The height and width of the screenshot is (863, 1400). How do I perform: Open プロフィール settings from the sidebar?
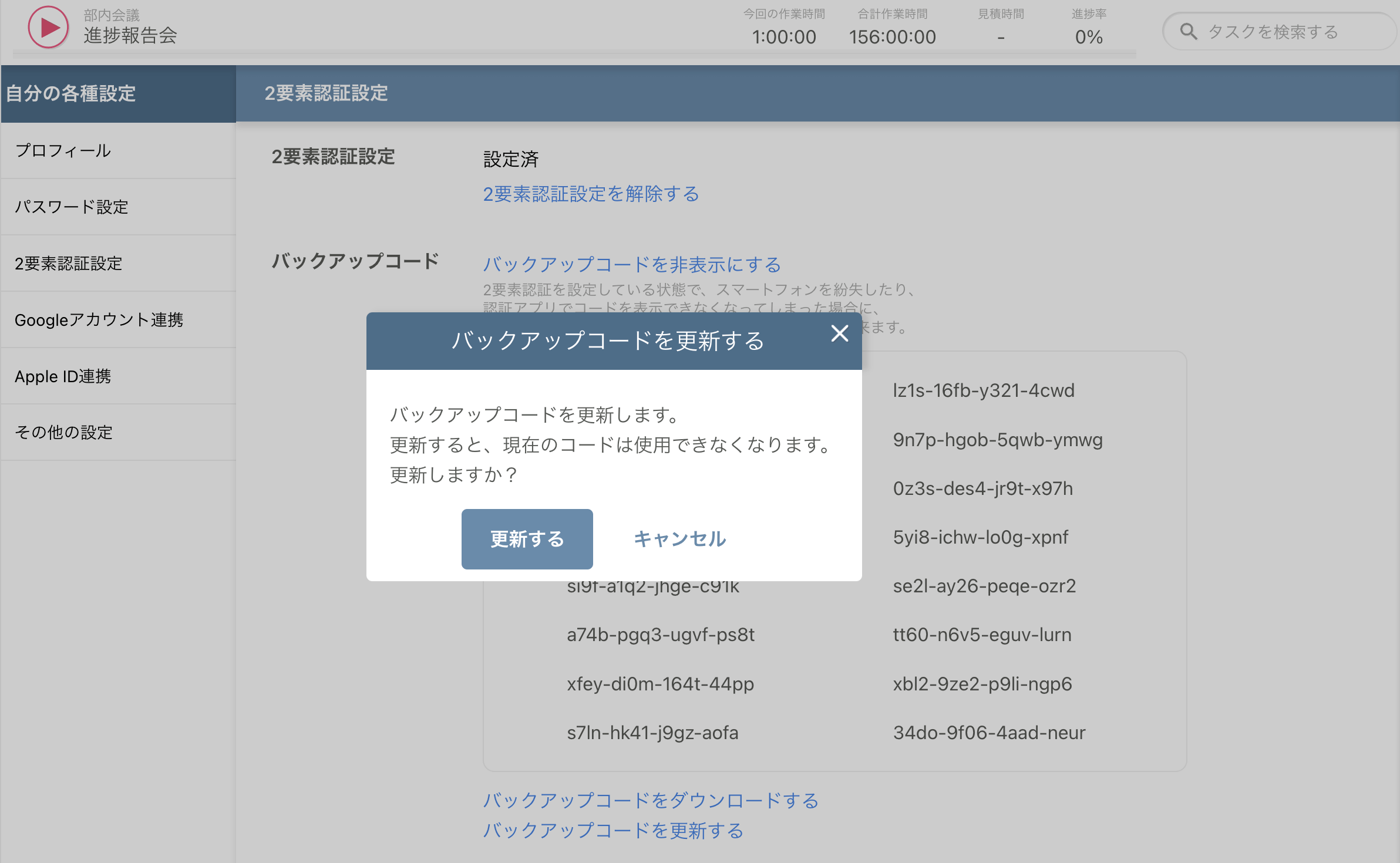click(x=62, y=150)
